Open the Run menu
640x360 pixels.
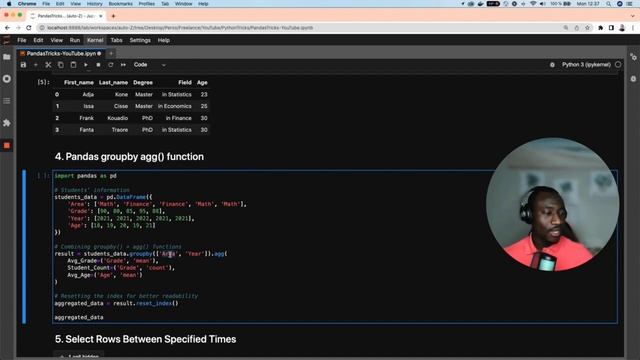tap(75, 40)
